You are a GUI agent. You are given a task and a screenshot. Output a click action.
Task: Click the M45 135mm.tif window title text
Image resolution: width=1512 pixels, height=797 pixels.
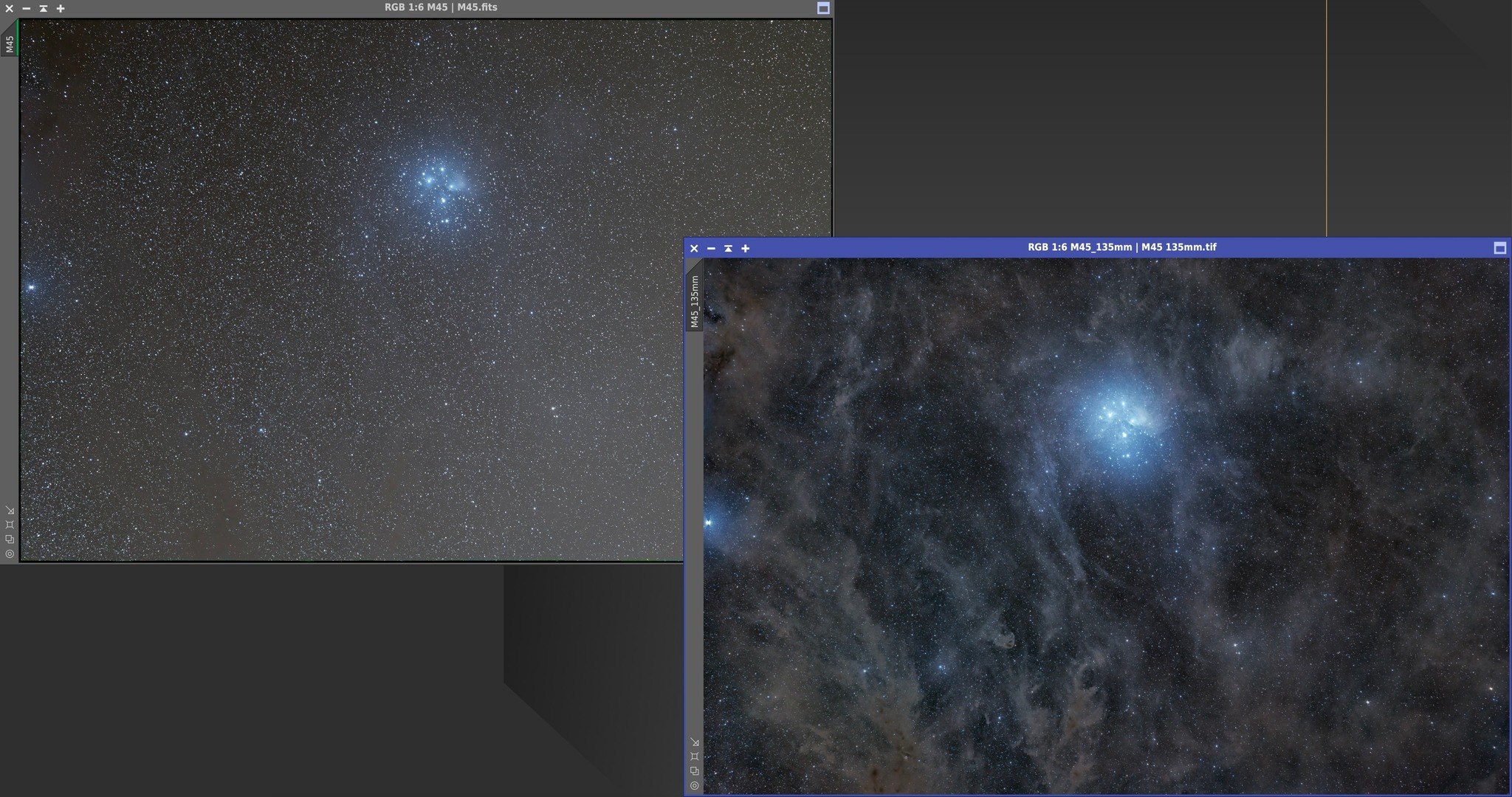point(1121,247)
